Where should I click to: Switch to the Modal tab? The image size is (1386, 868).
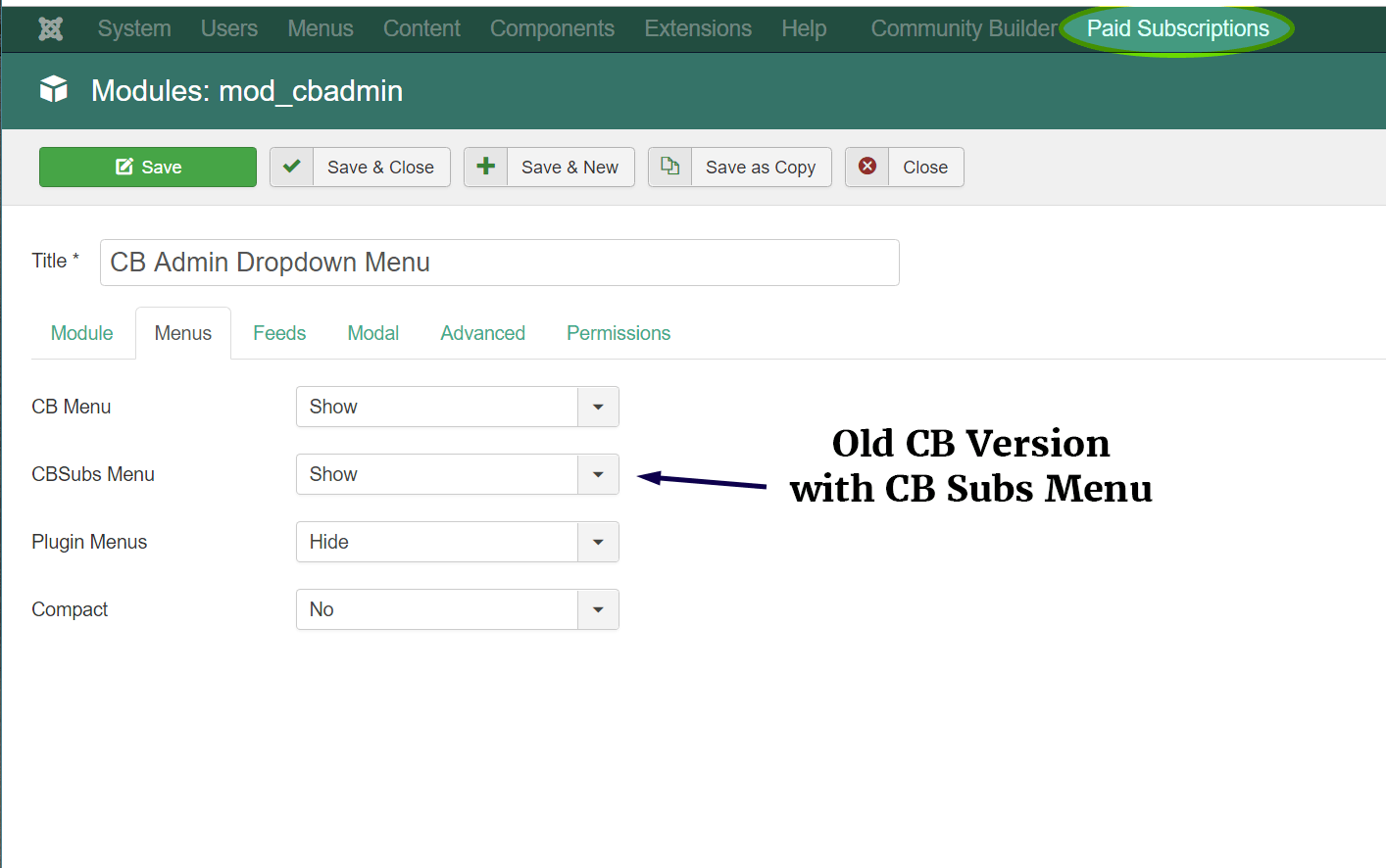pos(373,333)
